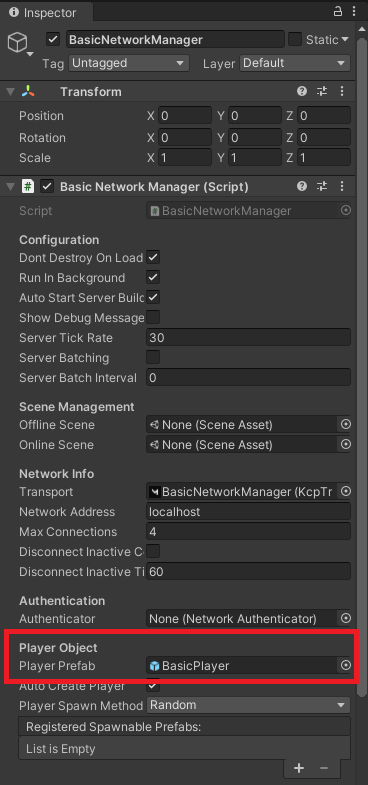Viewport: 368px width, 785px height.
Task: Open Transform preset settings icon
Action: tap(322, 91)
